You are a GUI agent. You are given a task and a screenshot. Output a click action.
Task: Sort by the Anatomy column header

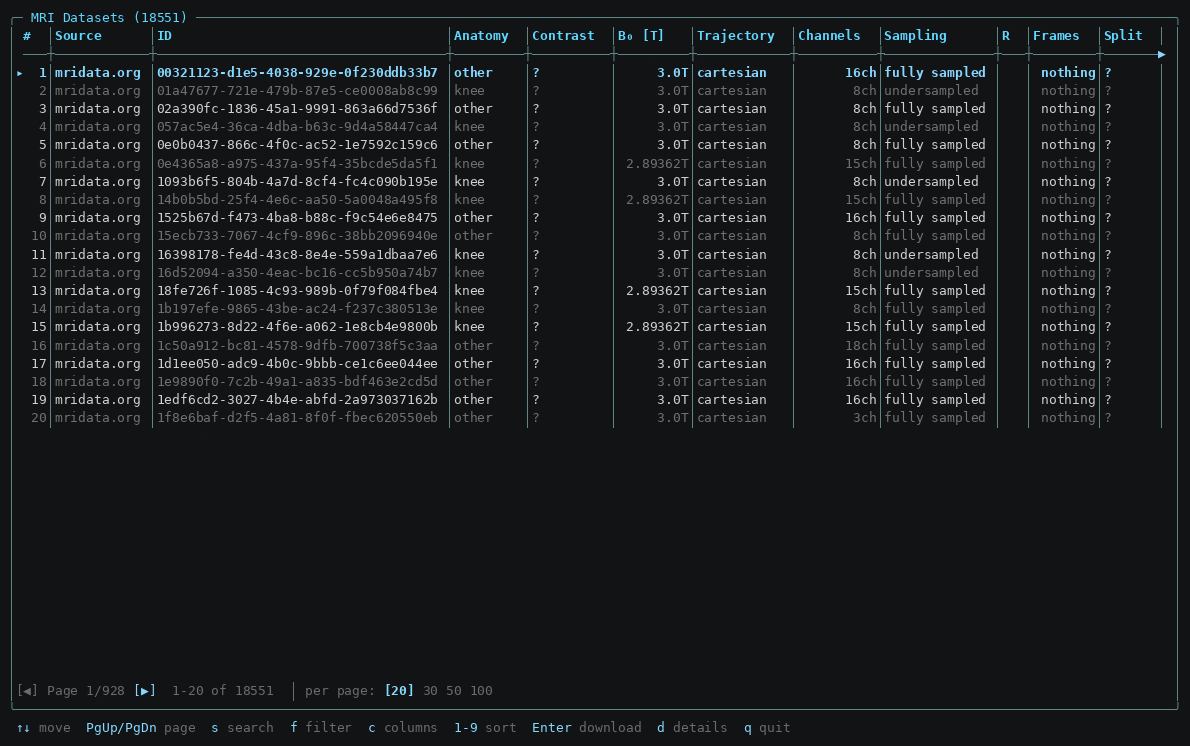[481, 36]
